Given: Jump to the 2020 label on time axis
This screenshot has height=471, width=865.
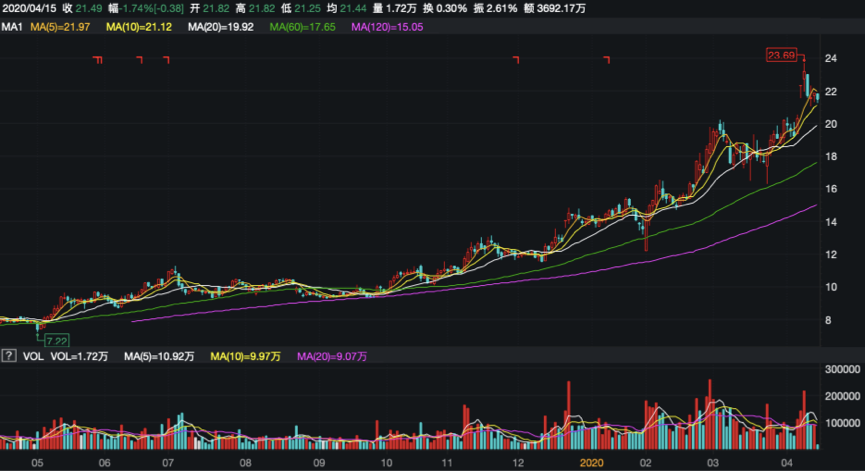Looking at the screenshot, I should (x=593, y=463).
